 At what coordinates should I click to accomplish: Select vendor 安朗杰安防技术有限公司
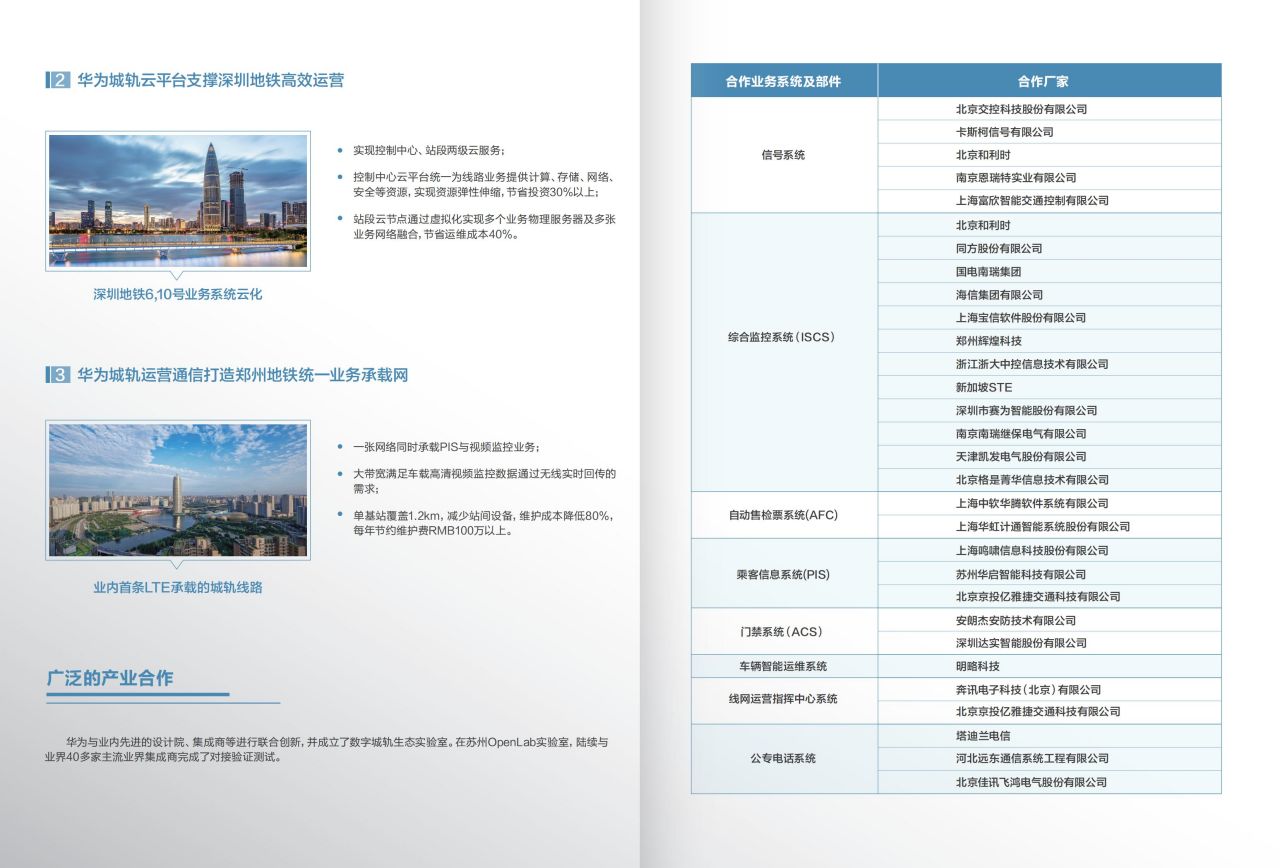pyautogui.click(x=1015, y=620)
